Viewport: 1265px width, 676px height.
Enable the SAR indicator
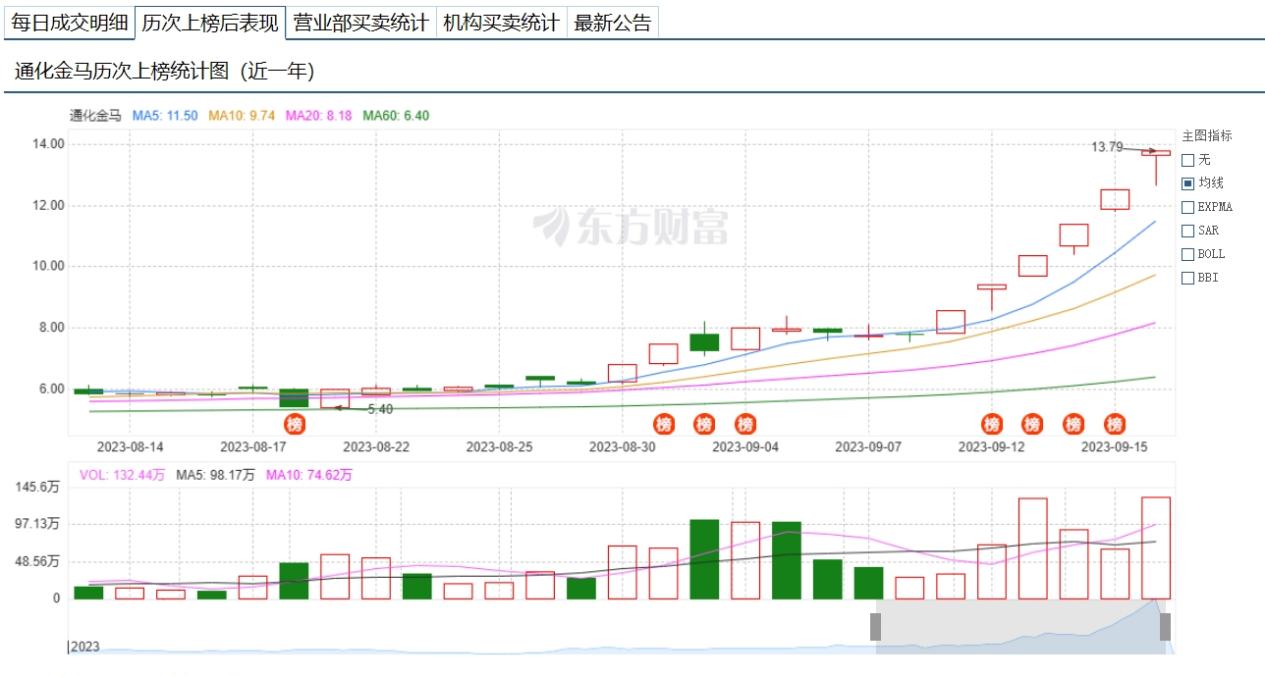click(1188, 230)
